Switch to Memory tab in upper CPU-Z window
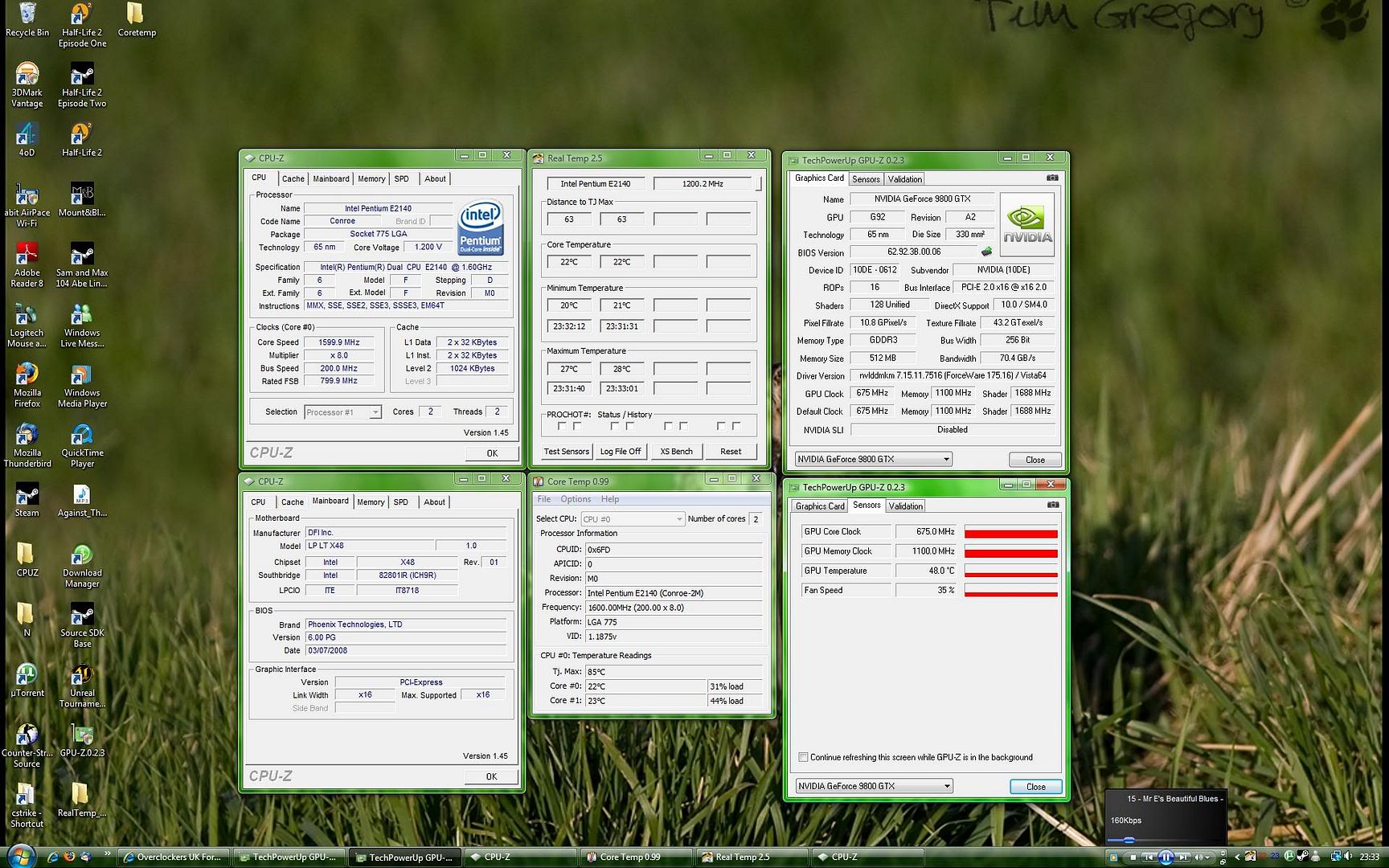 371,178
